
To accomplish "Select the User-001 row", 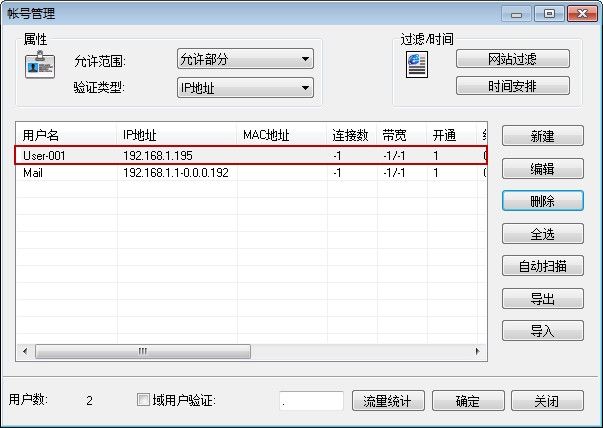I will 251,155.
